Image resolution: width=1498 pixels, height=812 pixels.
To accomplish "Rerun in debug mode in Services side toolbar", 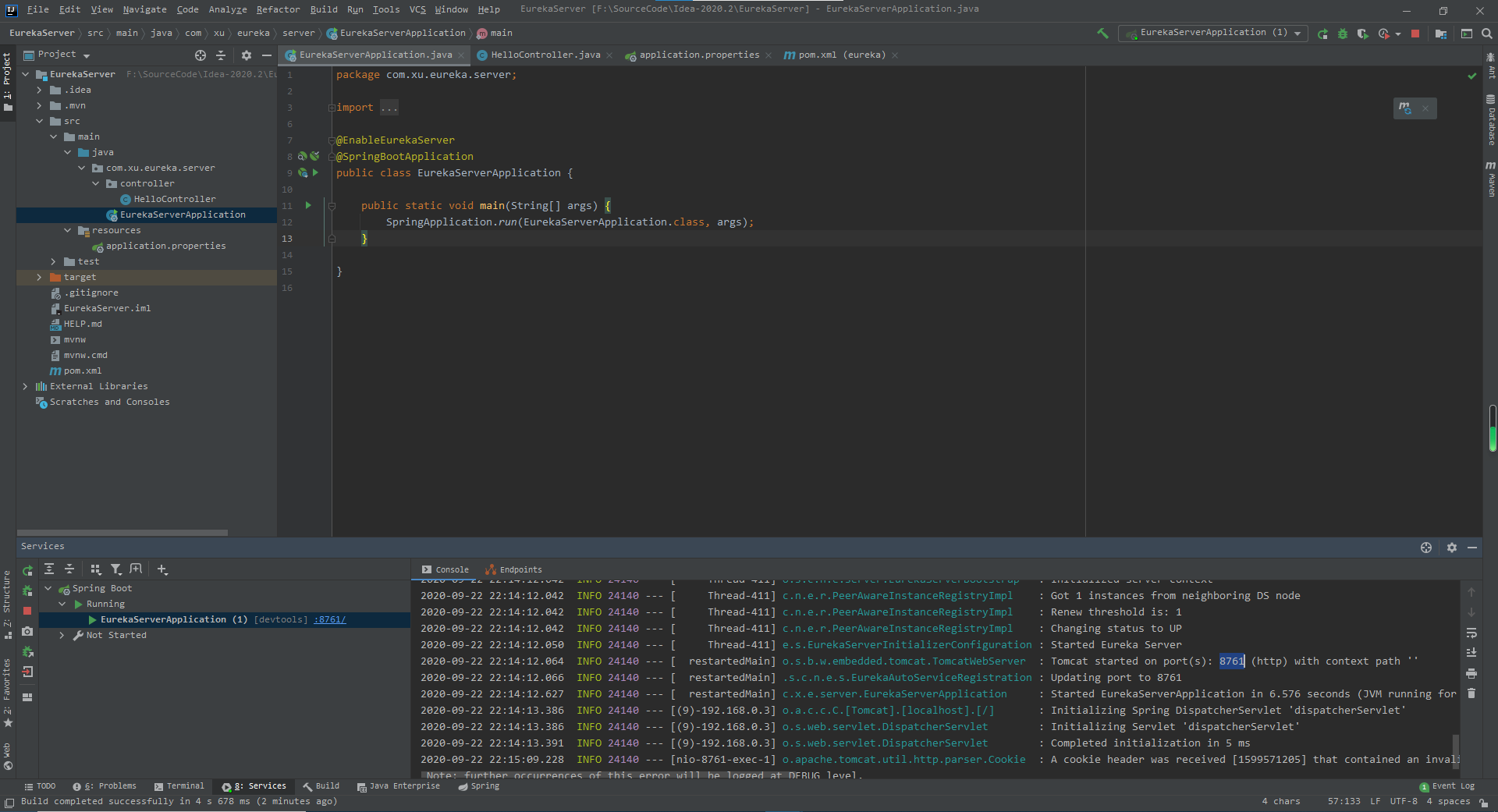I will point(27,590).
